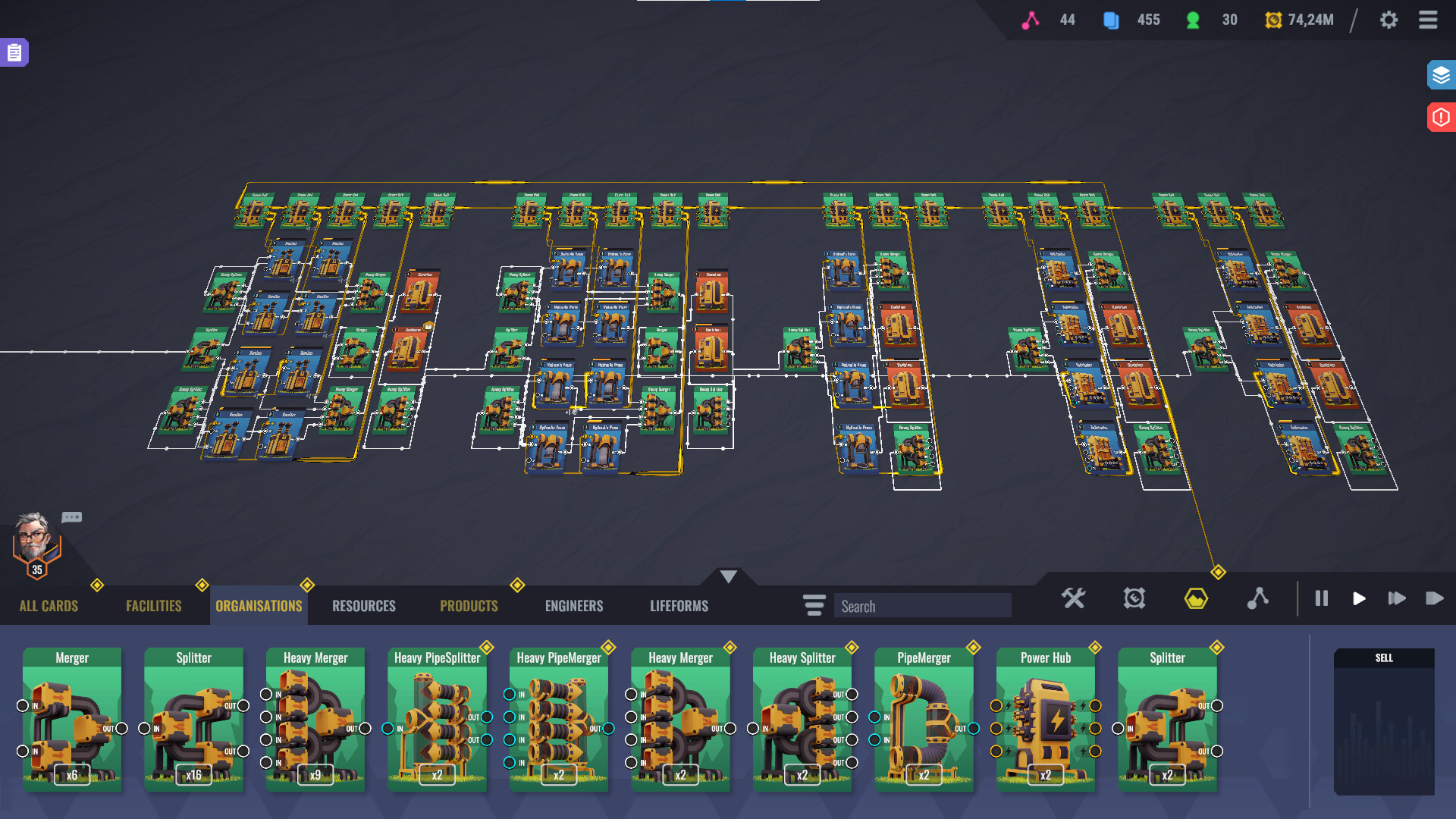Collapse the card tray with the down arrow
The width and height of the screenshot is (1456, 819).
[x=727, y=575]
